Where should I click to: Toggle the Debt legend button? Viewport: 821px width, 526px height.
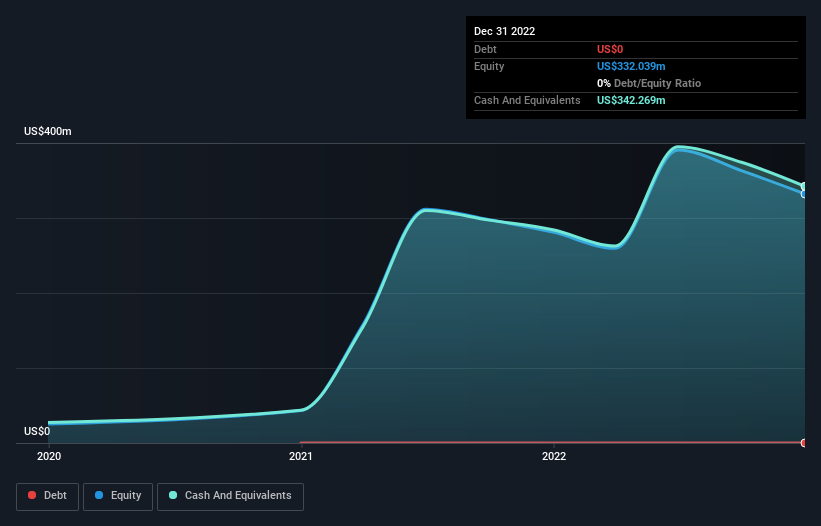47,496
